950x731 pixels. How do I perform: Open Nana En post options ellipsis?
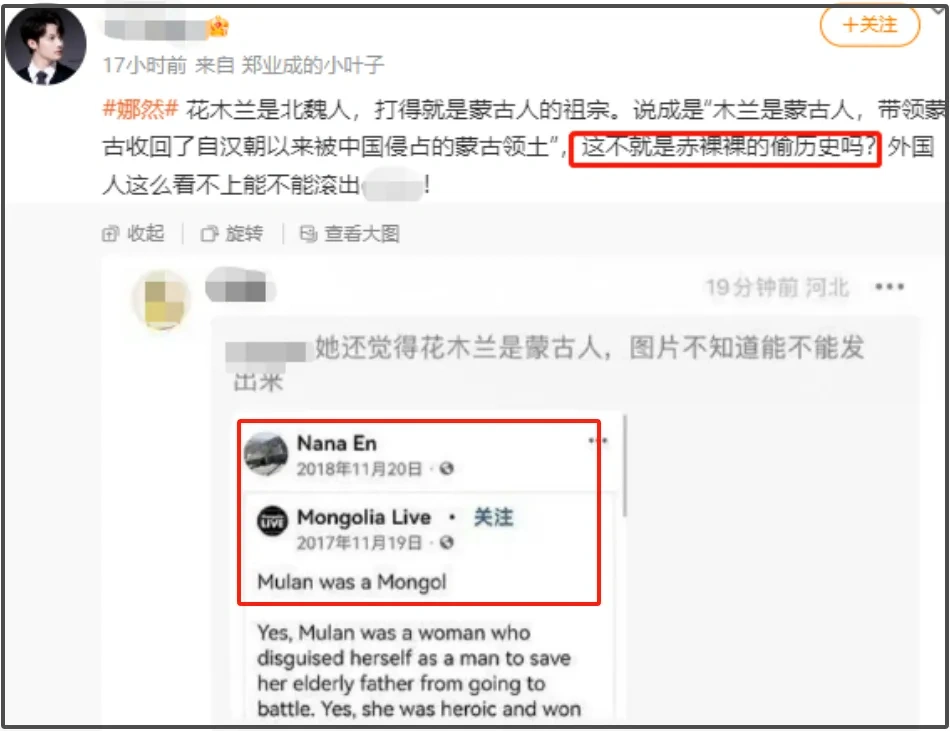point(597,440)
